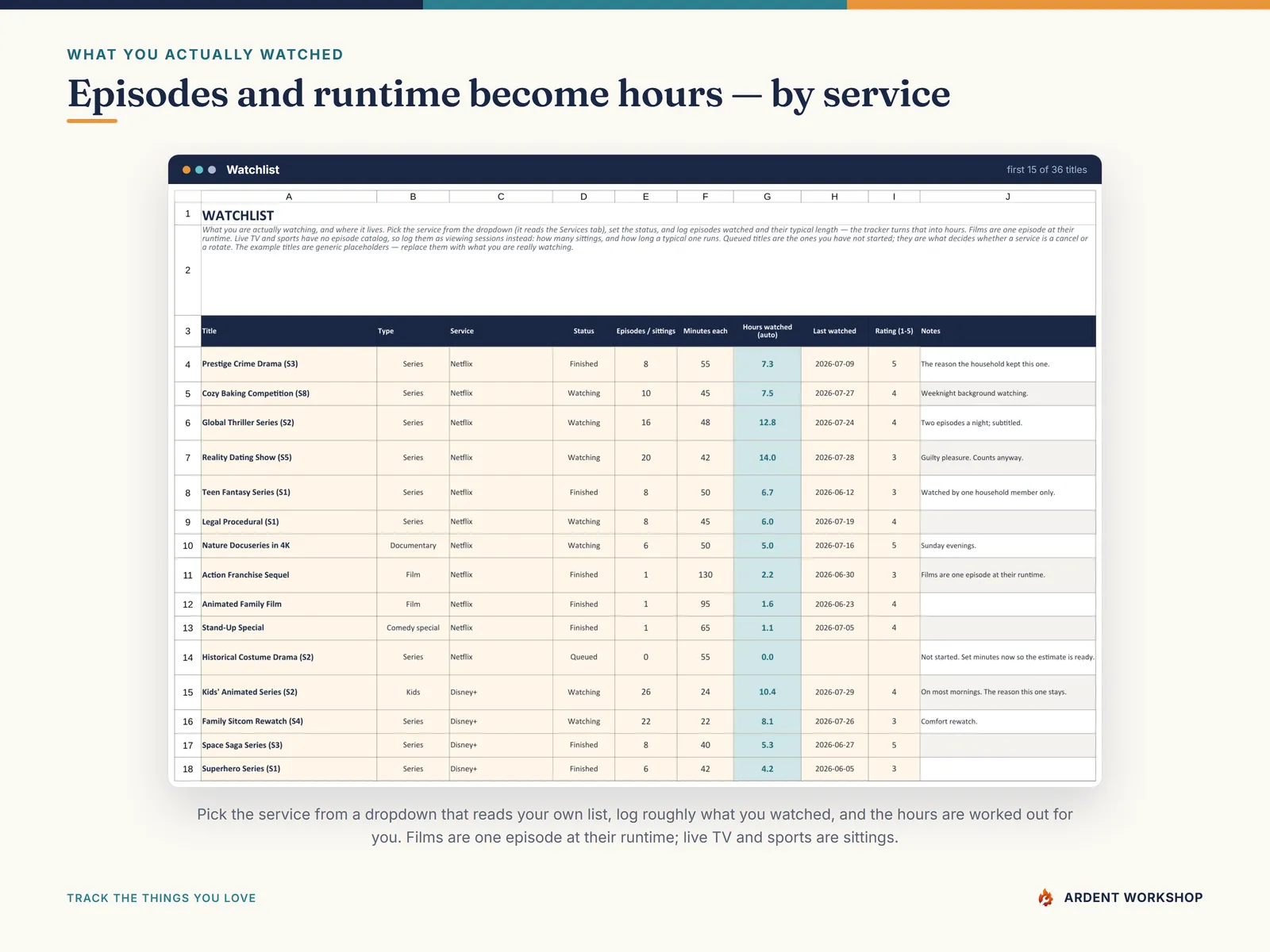The height and width of the screenshot is (952, 1270).
Task: Select Historical Costume Drama (S2) cell
Action: coord(289,657)
